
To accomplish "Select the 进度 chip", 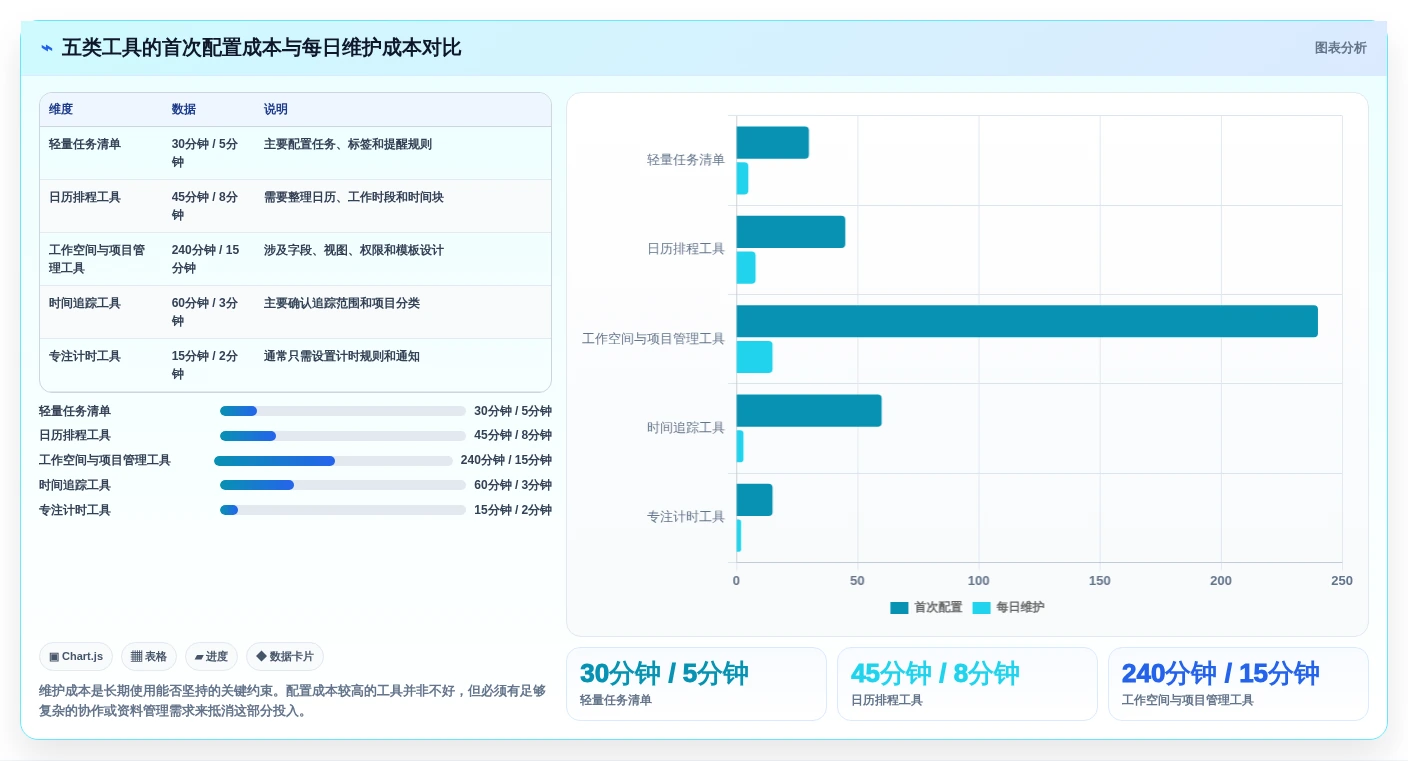I will point(211,656).
